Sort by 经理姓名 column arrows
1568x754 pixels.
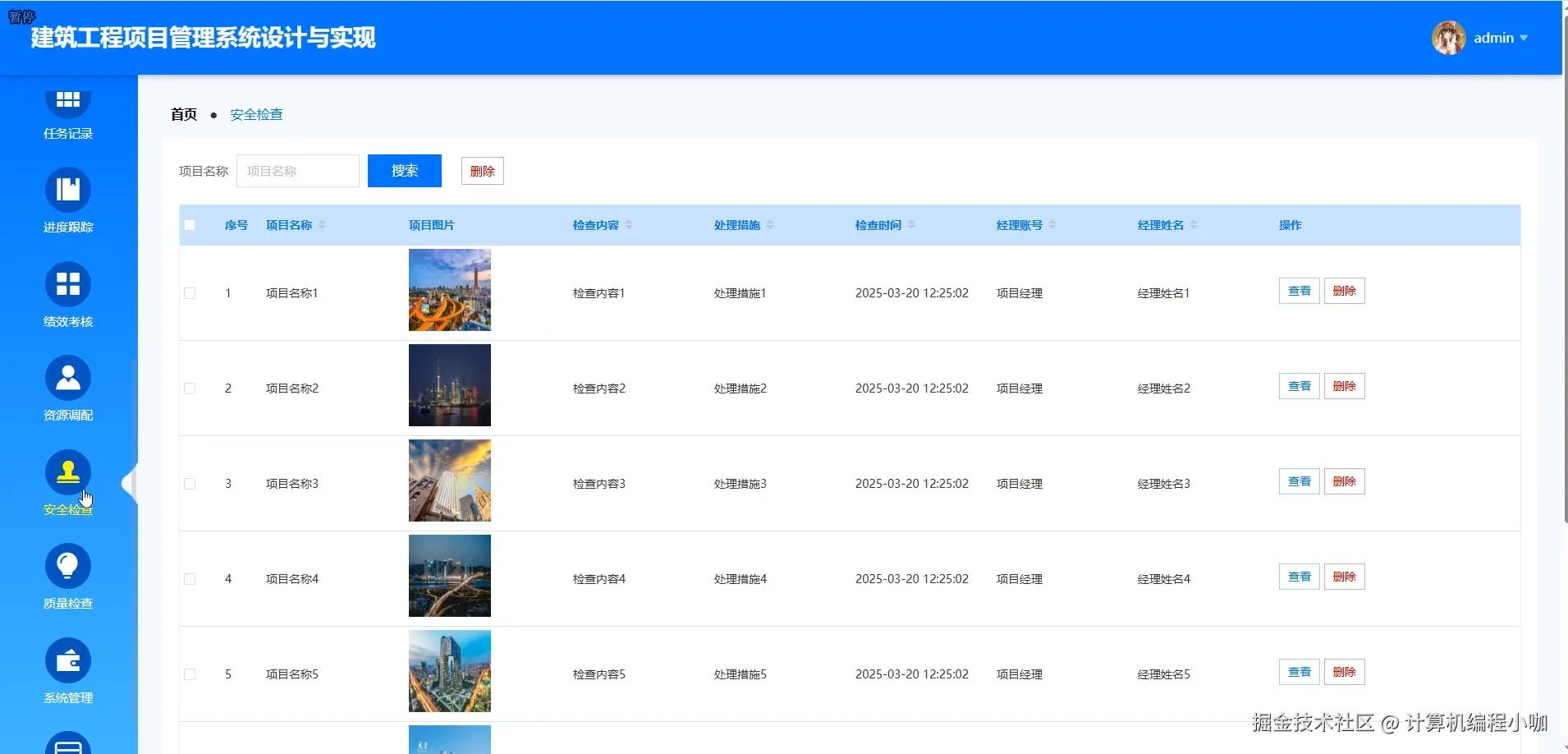(1194, 225)
